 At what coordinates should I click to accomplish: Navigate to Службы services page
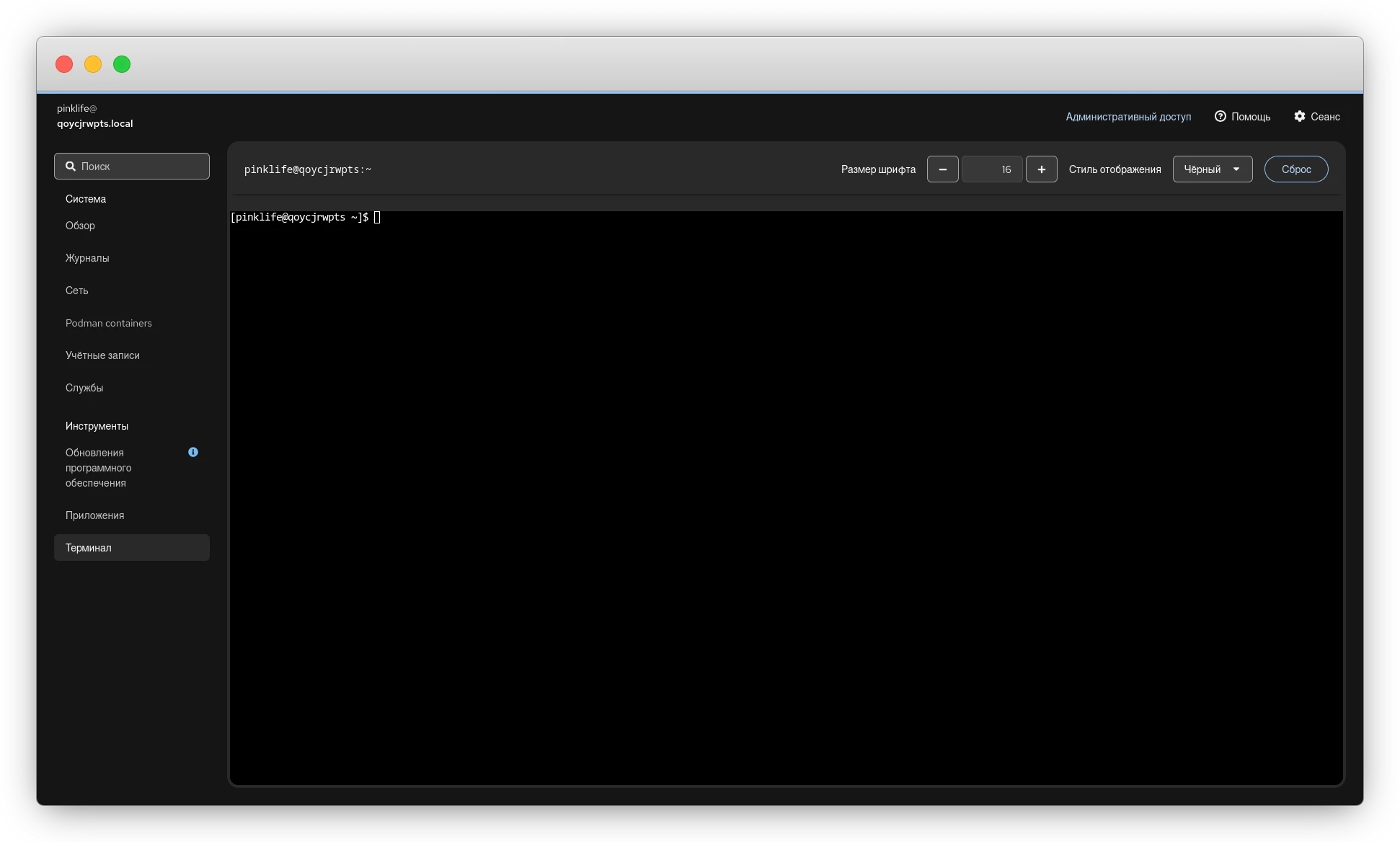84,388
